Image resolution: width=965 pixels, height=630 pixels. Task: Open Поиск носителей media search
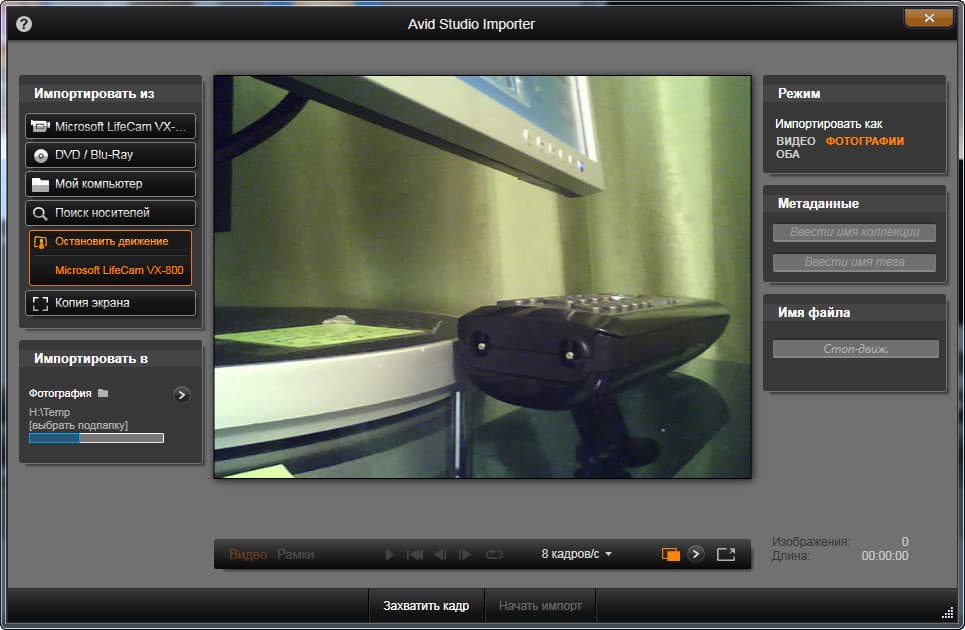111,213
